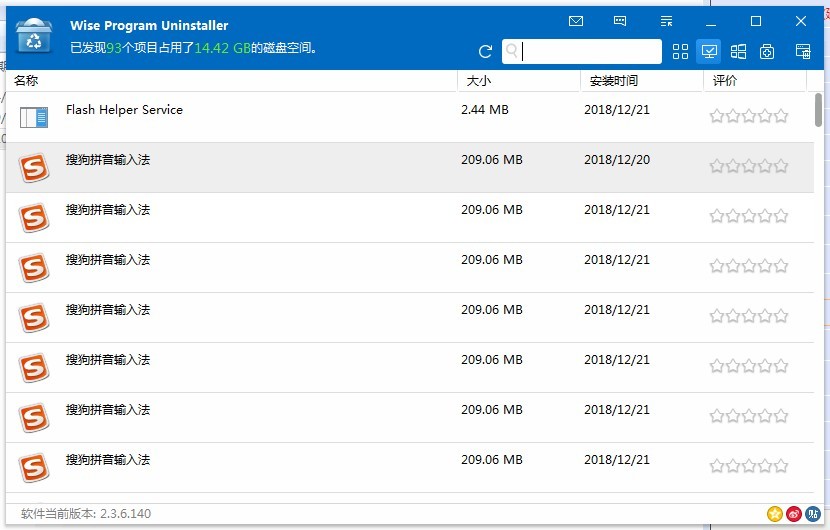Image resolution: width=830 pixels, height=530 pixels.
Task: Maximize the Wise Program Uninstaller window
Action: click(x=756, y=21)
